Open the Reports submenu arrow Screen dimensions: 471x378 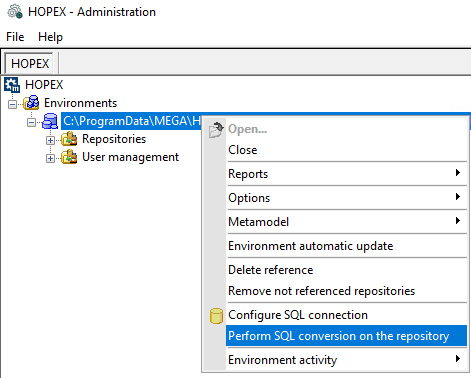[458, 173]
